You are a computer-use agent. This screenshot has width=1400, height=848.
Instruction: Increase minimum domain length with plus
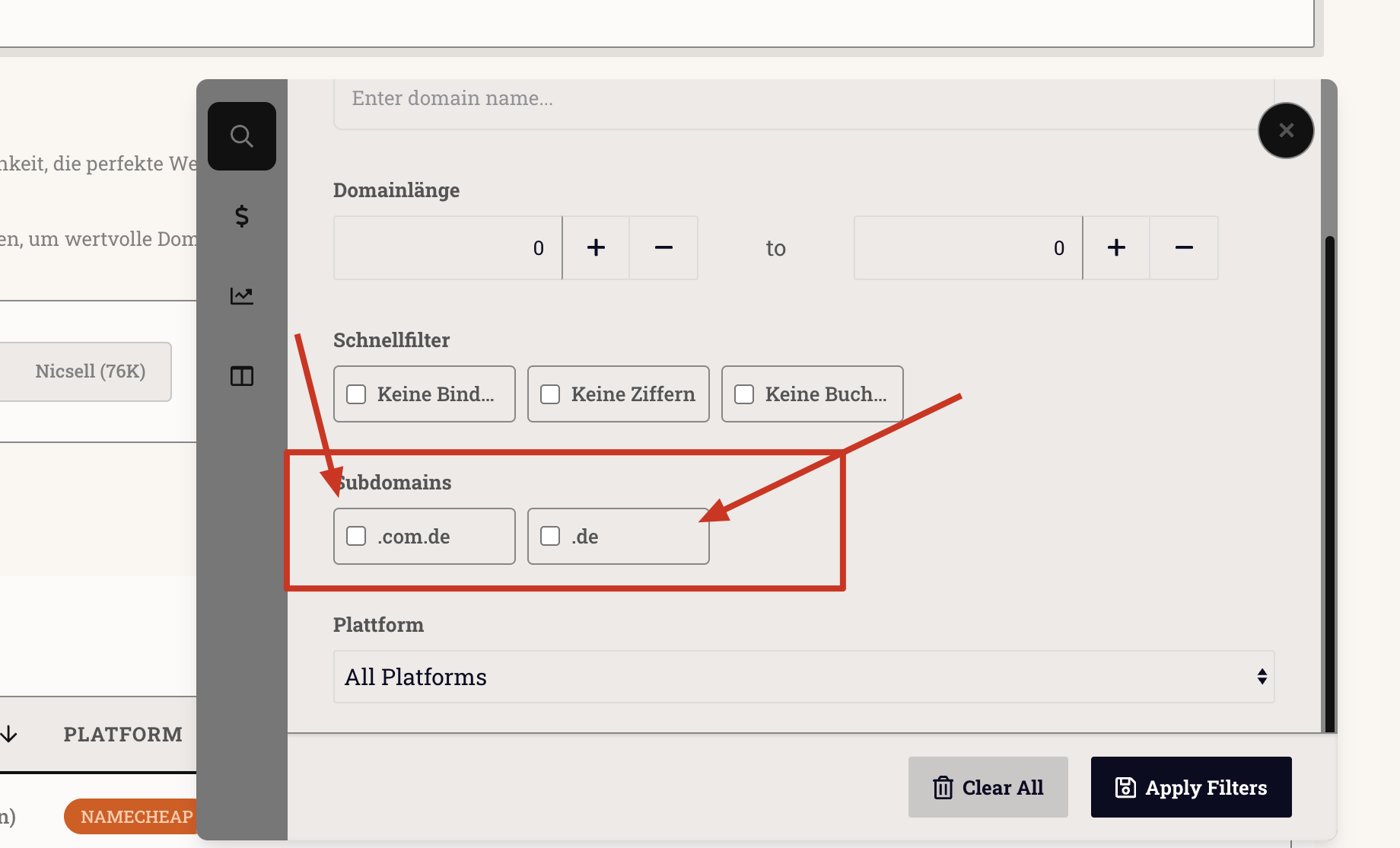(596, 248)
